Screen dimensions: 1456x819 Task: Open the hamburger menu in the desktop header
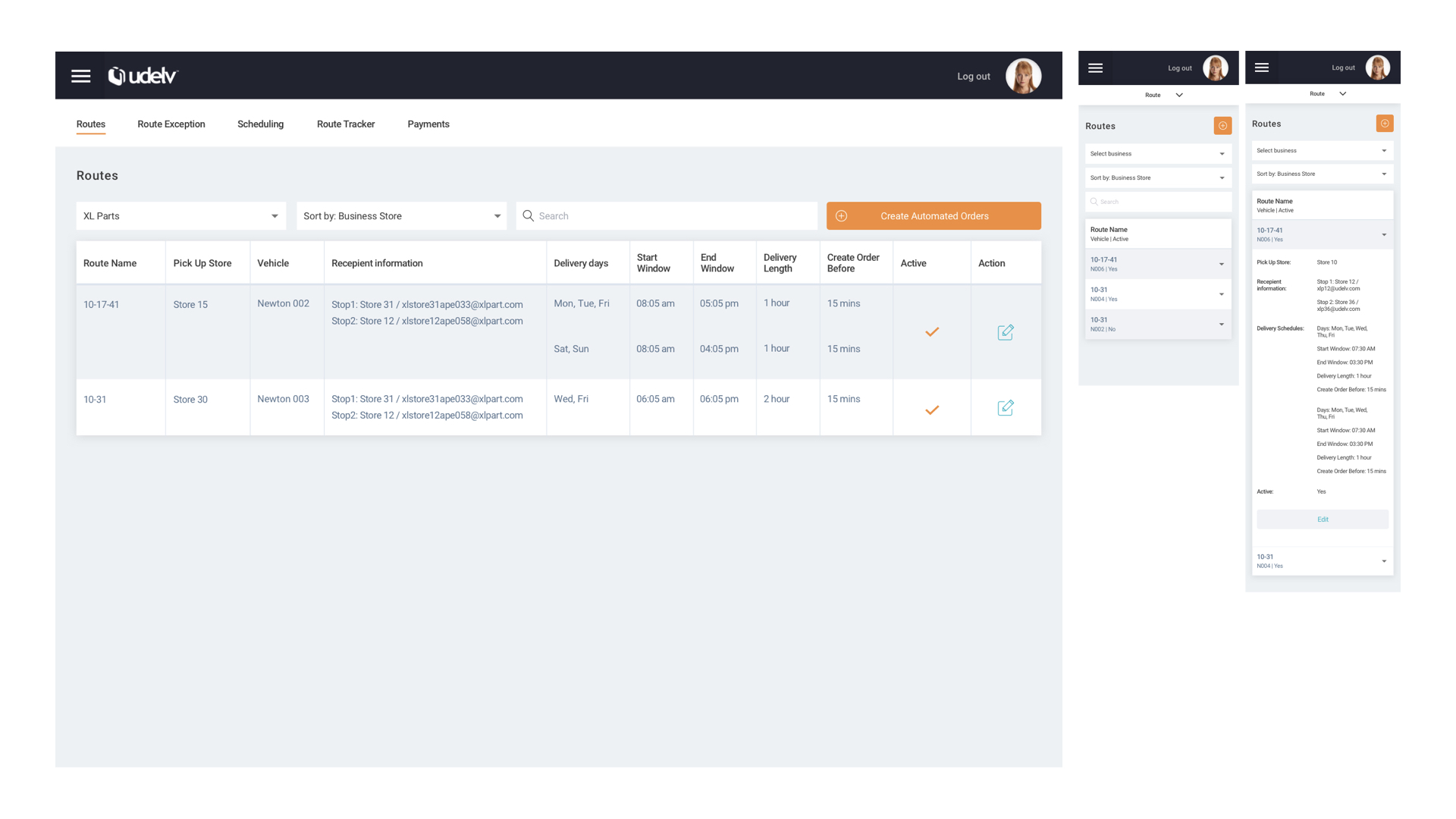pos(81,76)
